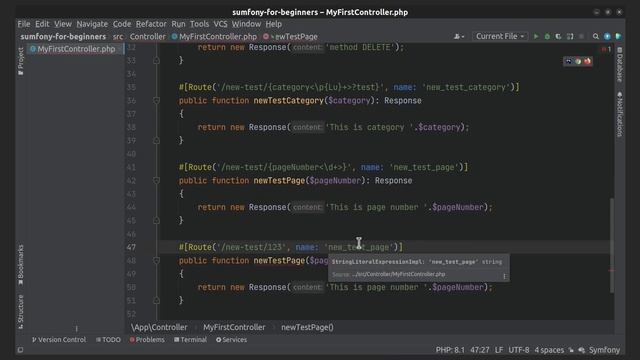This screenshot has height=360, width=640.
Task: Open page in Chrome browser icon
Action: (578, 62)
